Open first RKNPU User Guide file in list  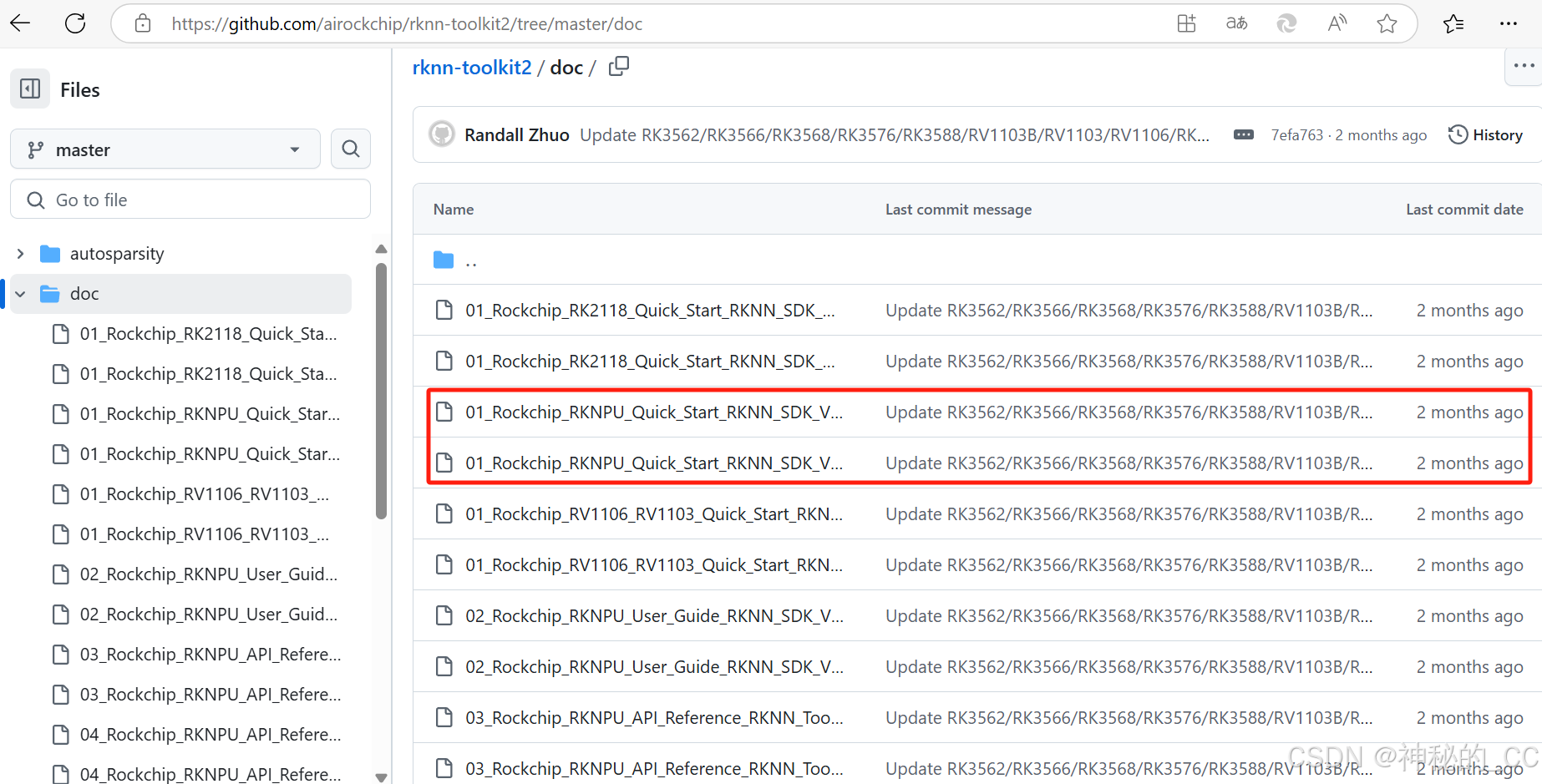tap(654, 616)
